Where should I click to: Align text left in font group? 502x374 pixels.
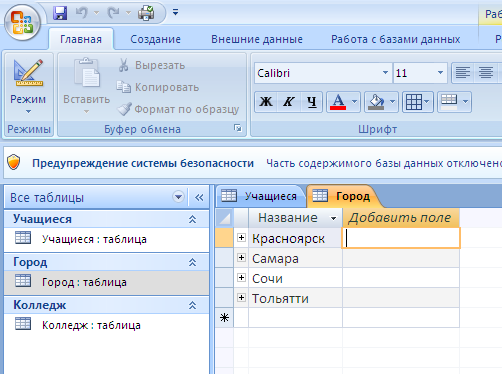[463, 73]
